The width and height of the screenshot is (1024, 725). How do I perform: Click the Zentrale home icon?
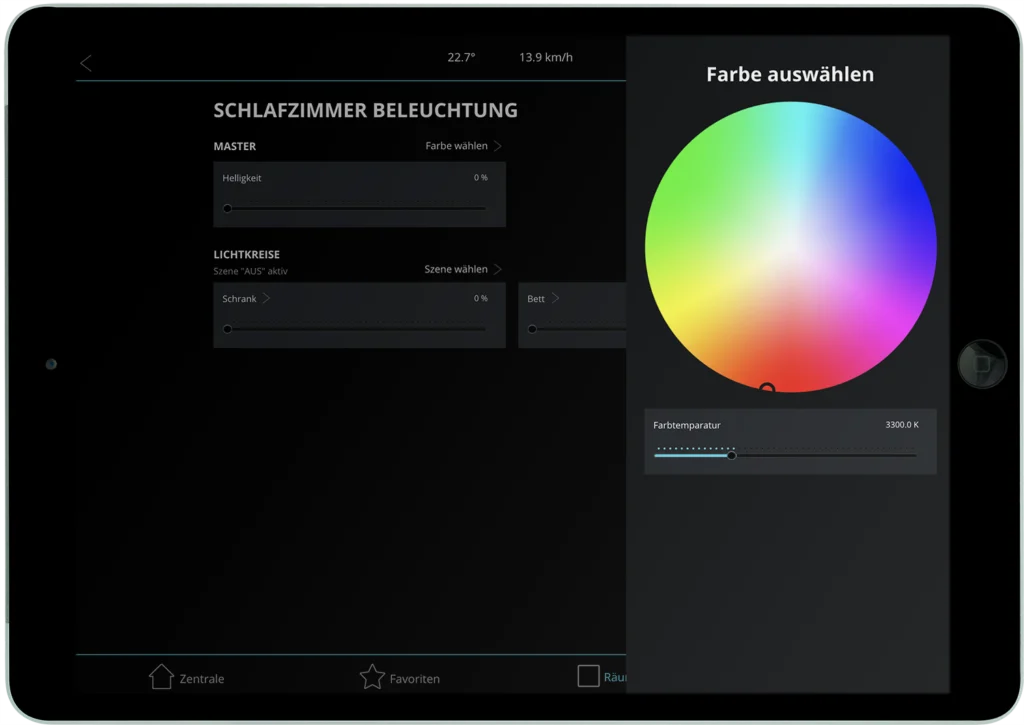pyautogui.click(x=161, y=677)
